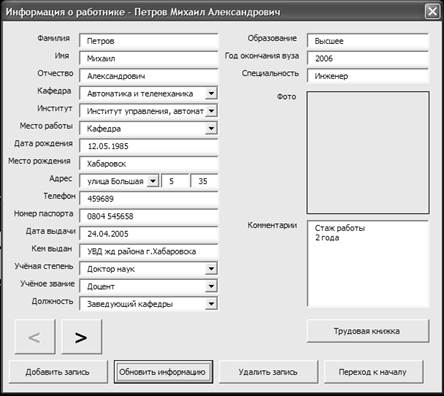Go to the next record with > button
The height and width of the screenshot is (396, 444).
[x=82, y=337]
